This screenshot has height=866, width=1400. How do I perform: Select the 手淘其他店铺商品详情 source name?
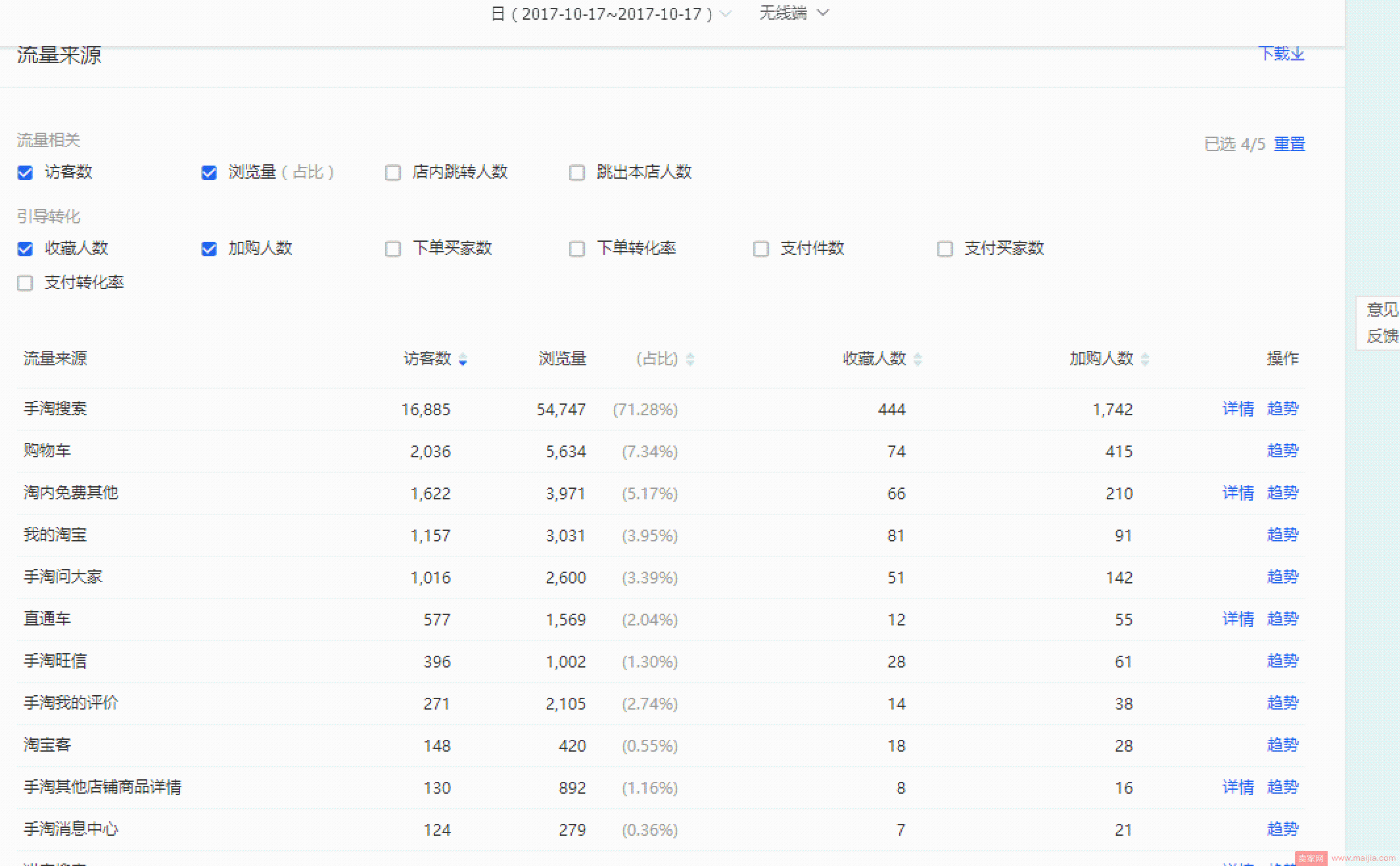click(x=103, y=787)
